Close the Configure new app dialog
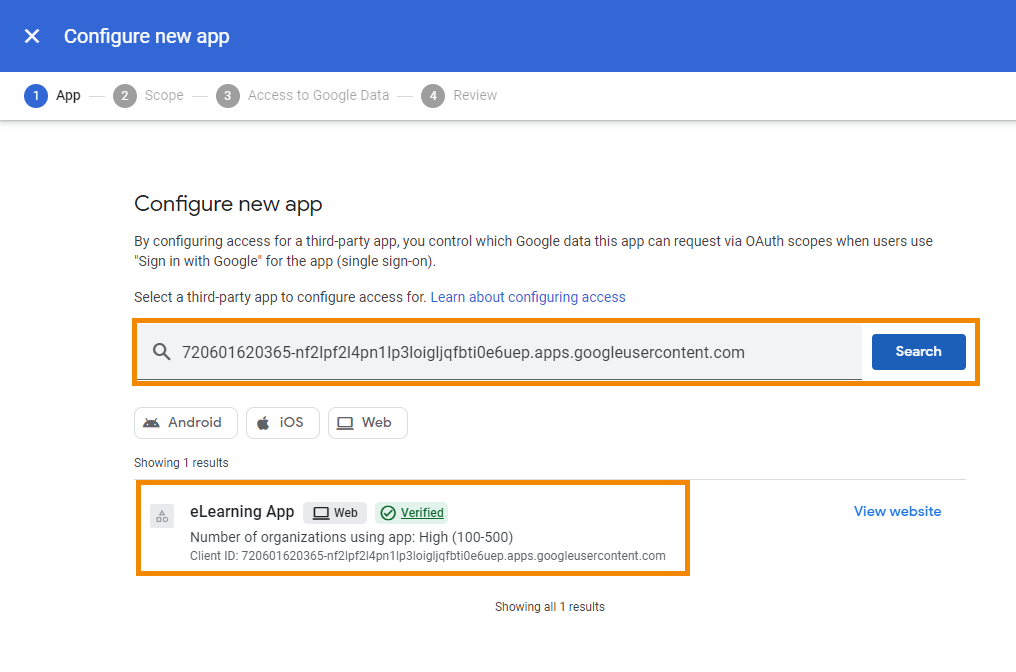This screenshot has width=1016, height=672. 31,36
